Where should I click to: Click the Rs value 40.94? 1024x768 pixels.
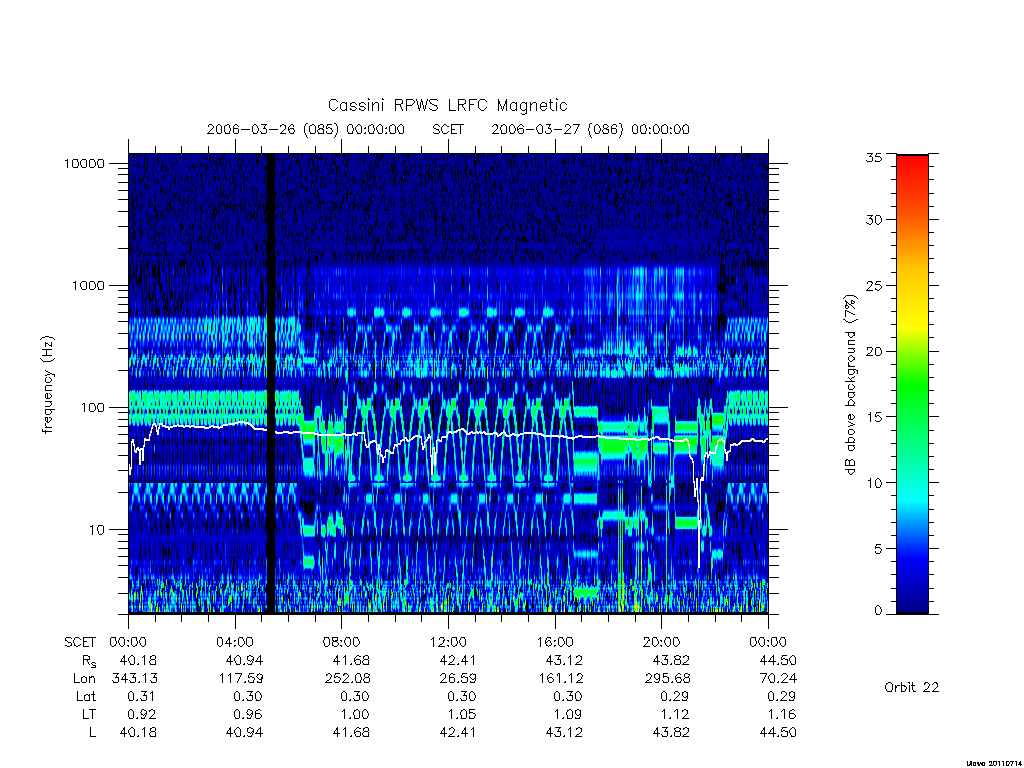(244, 661)
